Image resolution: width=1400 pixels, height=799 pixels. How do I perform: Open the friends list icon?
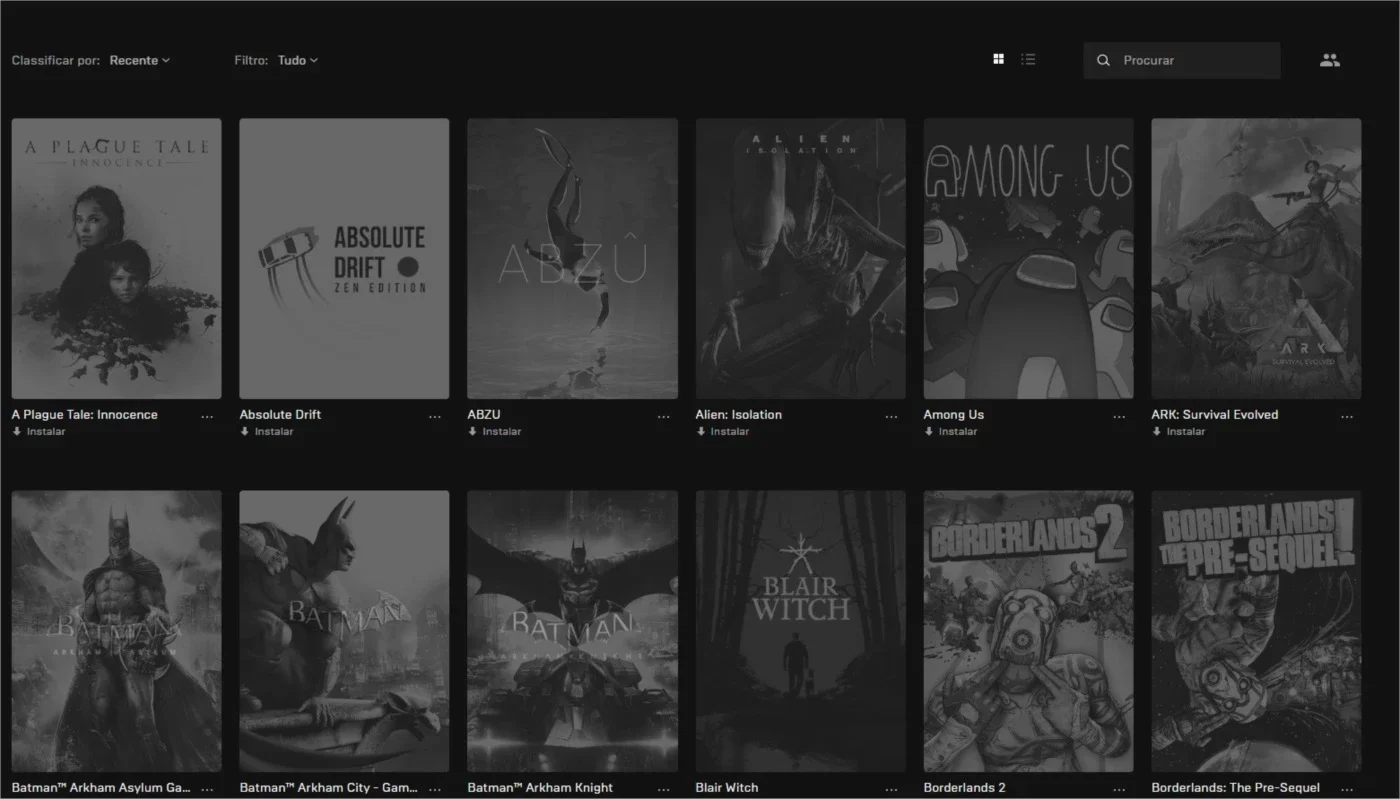coord(1329,60)
